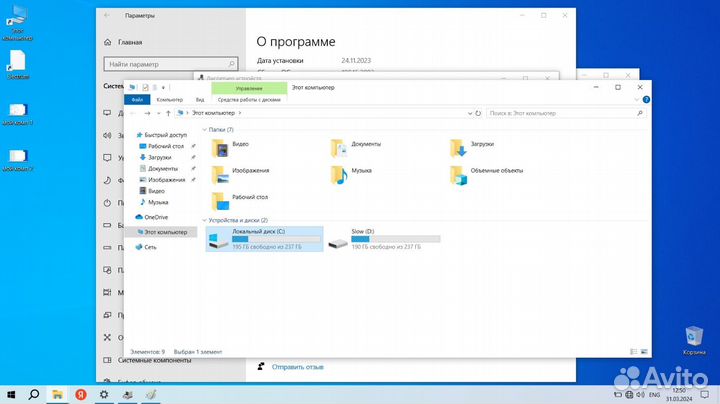Screen dimensions: 720x404
Task: Click ENG language indicator in tray
Action: pyautogui.click(x=654, y=394)
